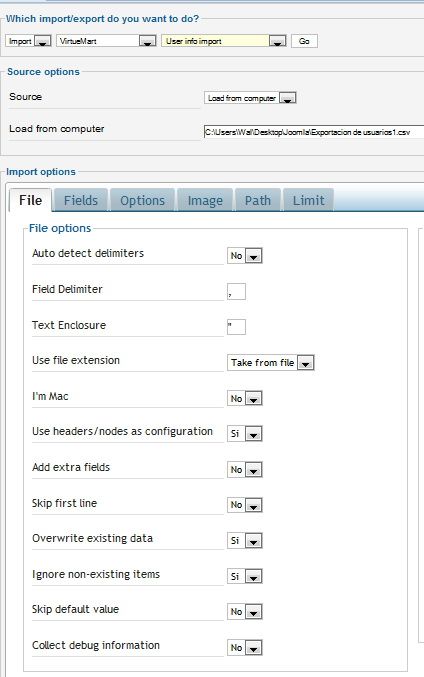Click the Field Delimiter input box
The width and height of the screenshot is (424, 677).
[237, 291]
